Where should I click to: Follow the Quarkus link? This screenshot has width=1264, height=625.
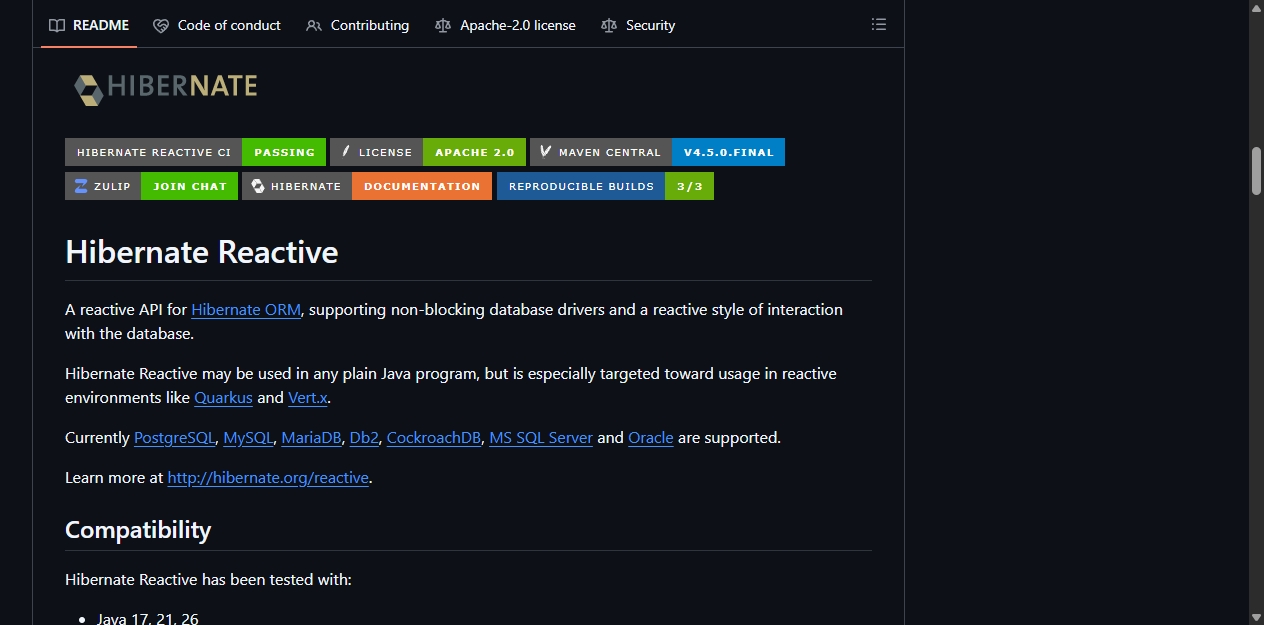click(223, 398)
